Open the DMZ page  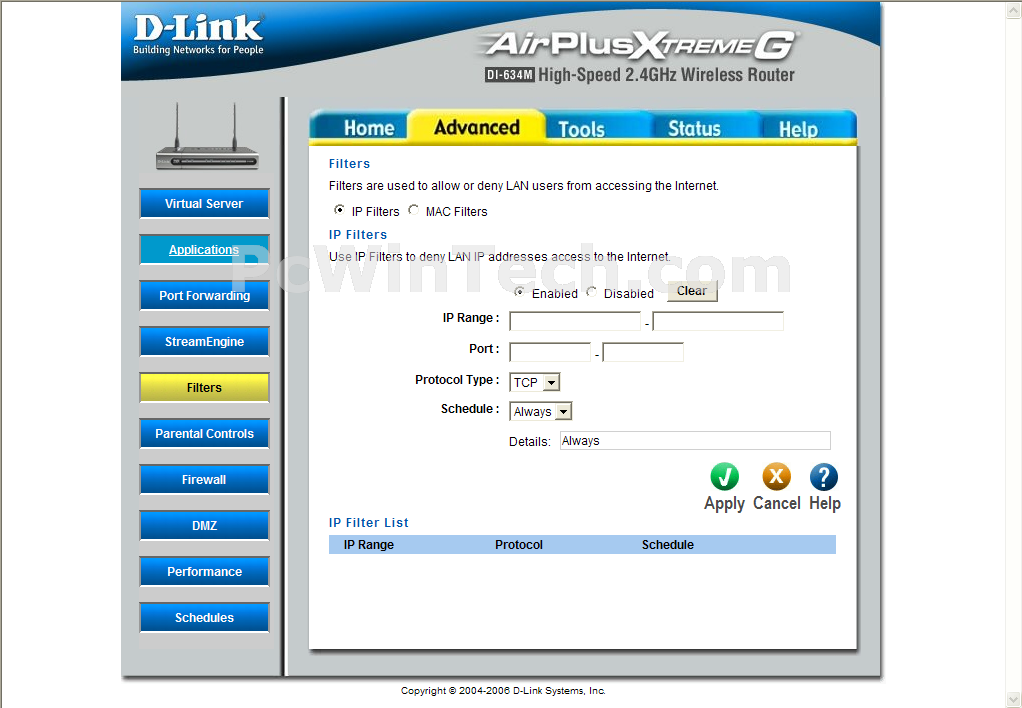coord(204,525)
